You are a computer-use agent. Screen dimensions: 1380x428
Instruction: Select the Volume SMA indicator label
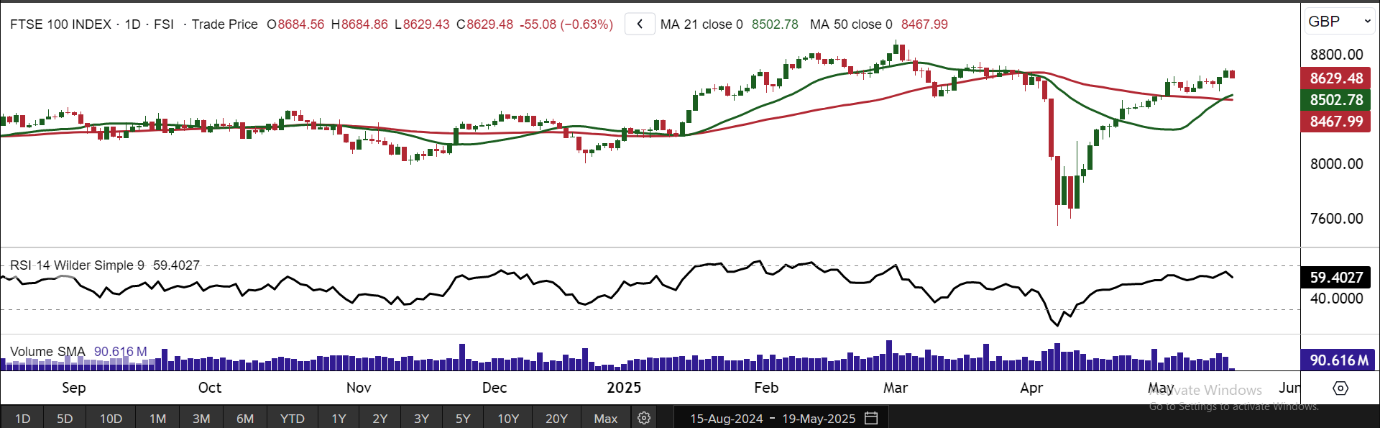(x=49, y=352)
